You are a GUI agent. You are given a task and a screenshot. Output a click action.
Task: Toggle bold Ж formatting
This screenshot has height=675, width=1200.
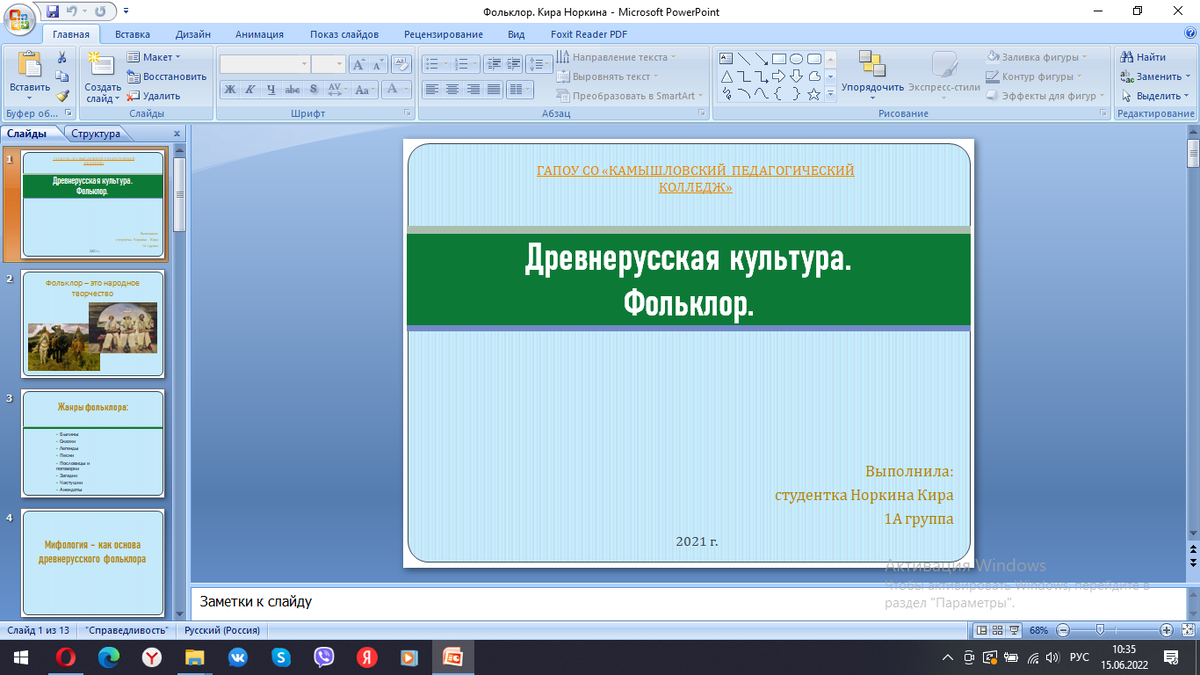[229, 89]
